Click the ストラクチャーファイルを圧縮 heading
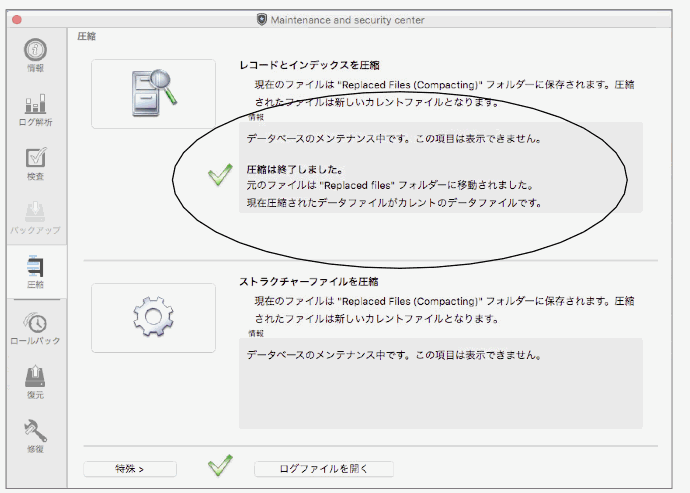The height and width of the screenshot is (493, 690). click(308, 281)
